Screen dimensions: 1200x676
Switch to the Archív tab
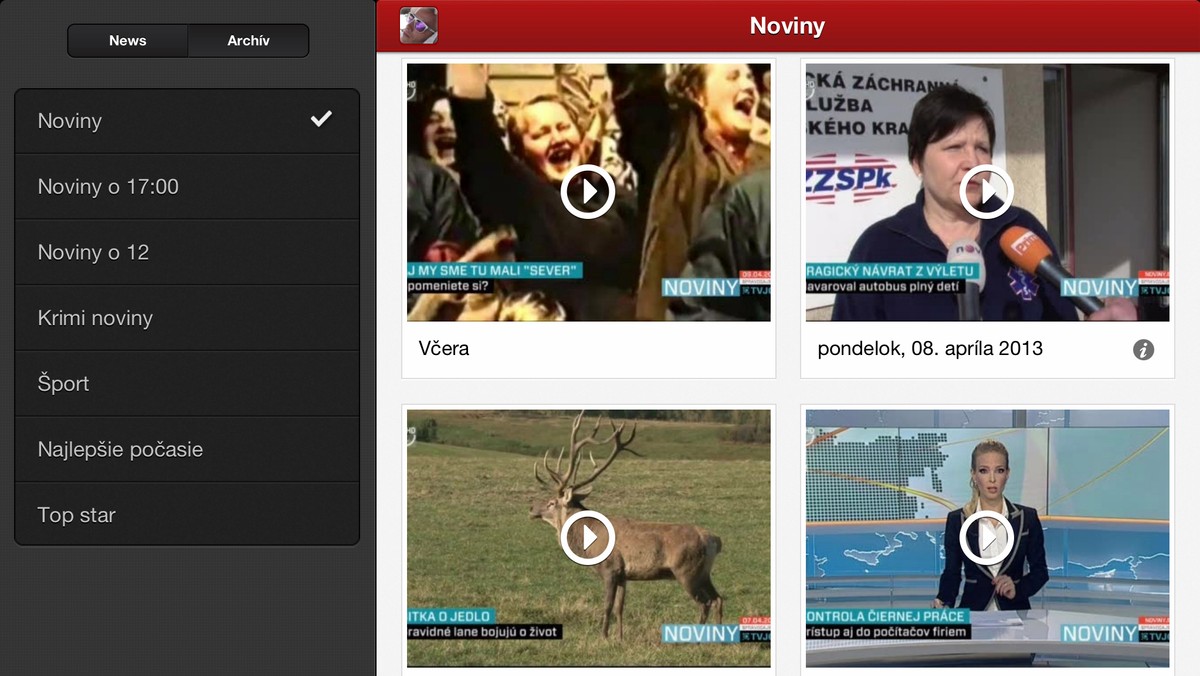pos(248,41)
